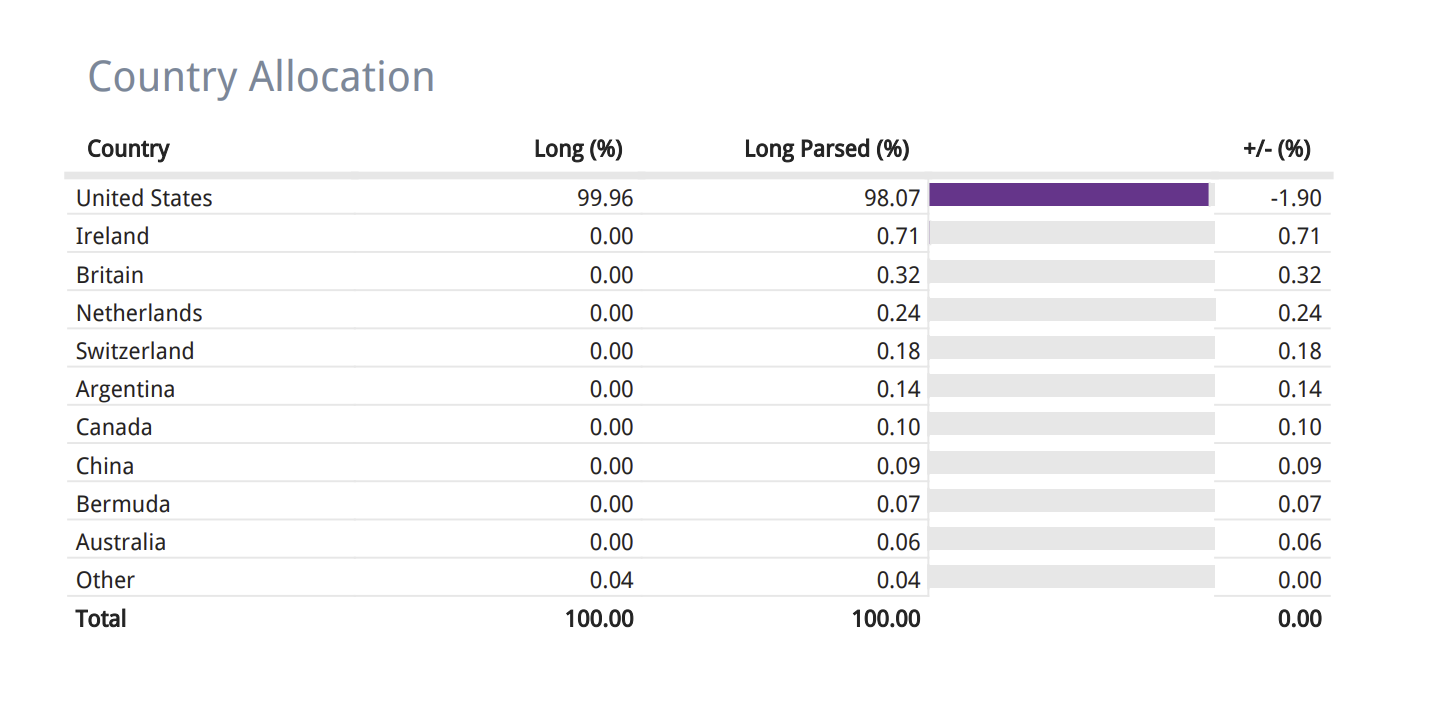Select the Canada row label

point(114,427)
